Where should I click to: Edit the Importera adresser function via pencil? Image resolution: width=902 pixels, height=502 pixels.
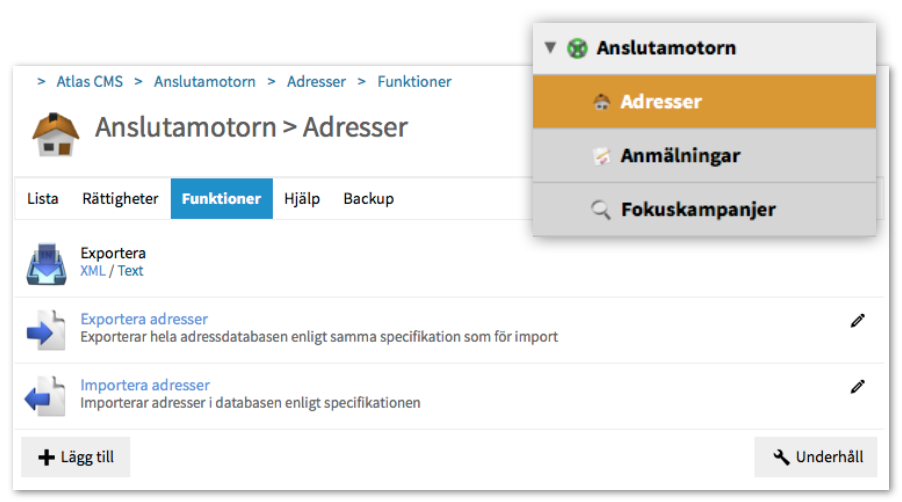tap(857, 386)
